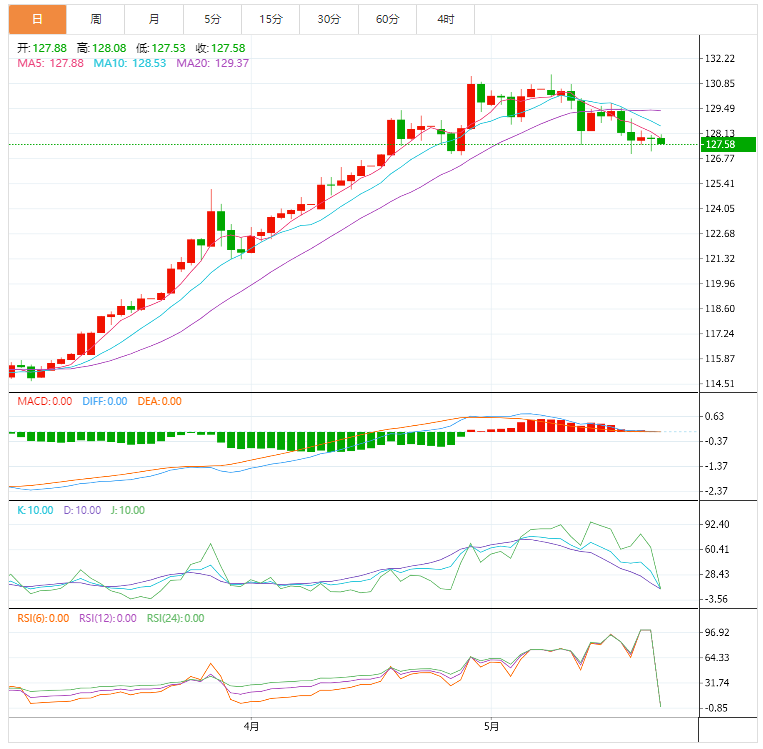
Task: Click the MA20: 129.37 legend label
Action: point(212,63)
